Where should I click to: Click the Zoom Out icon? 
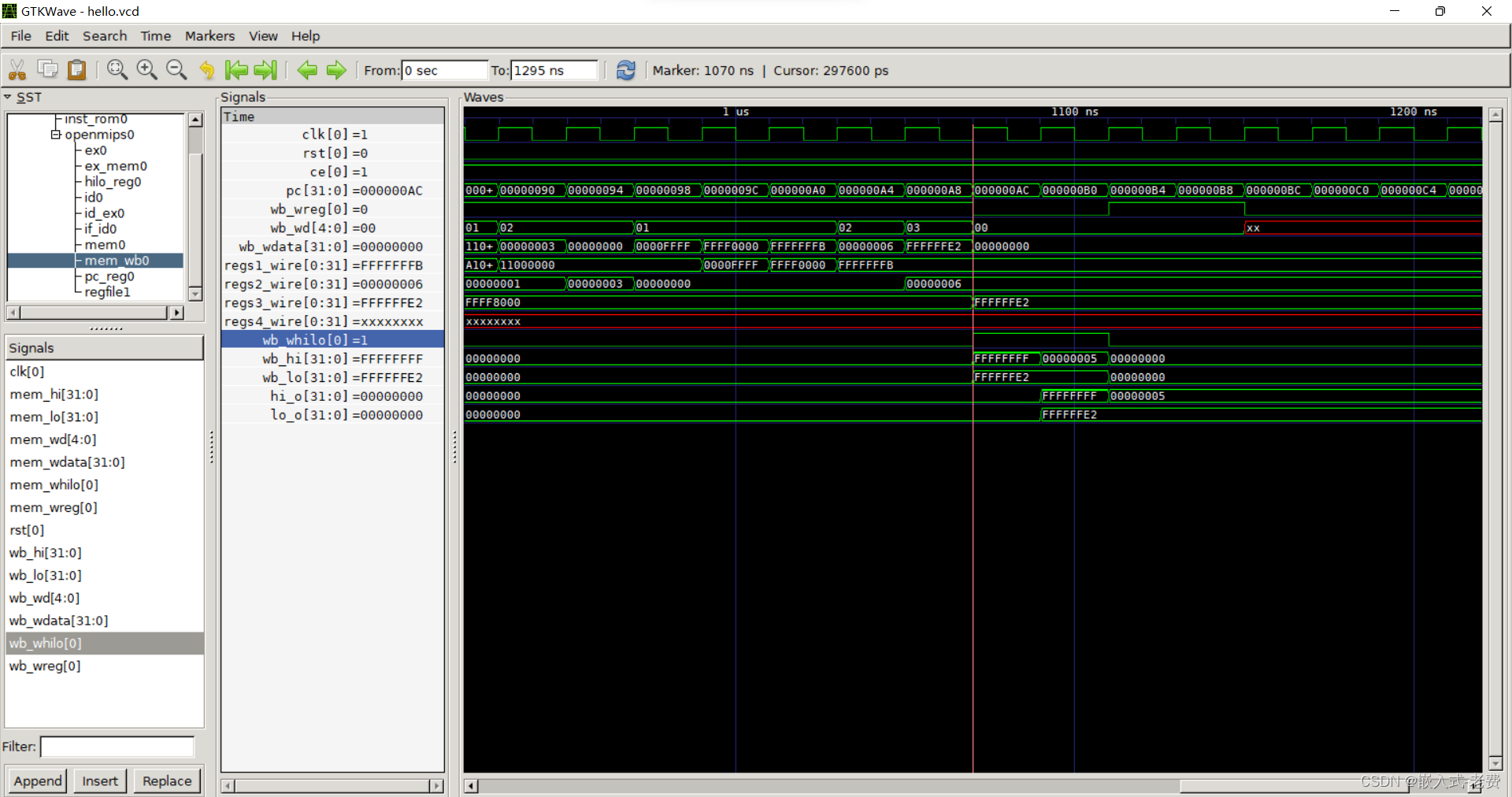click(x=176, y=70)
